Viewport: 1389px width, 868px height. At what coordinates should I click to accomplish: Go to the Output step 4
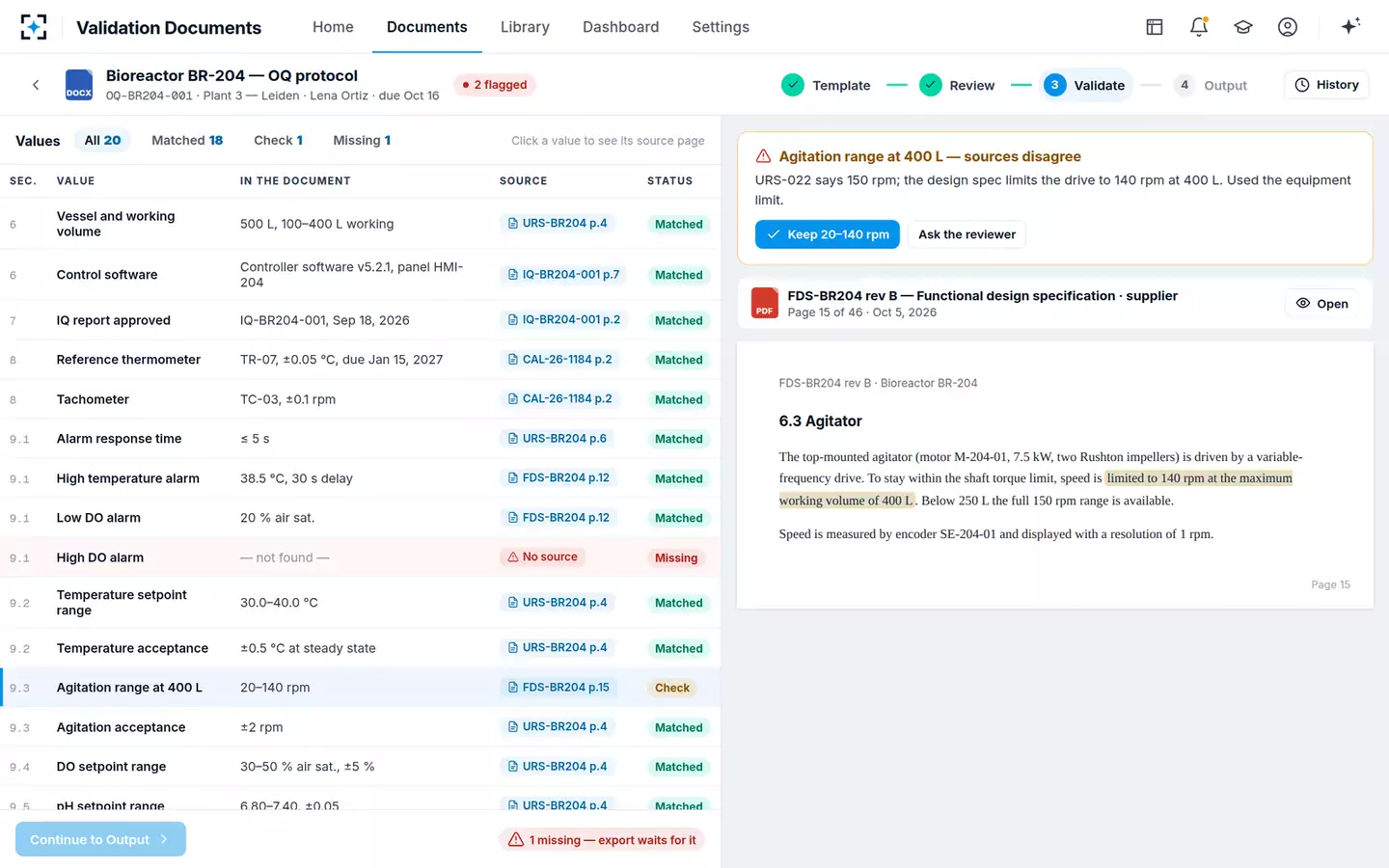coord(1211,85)
